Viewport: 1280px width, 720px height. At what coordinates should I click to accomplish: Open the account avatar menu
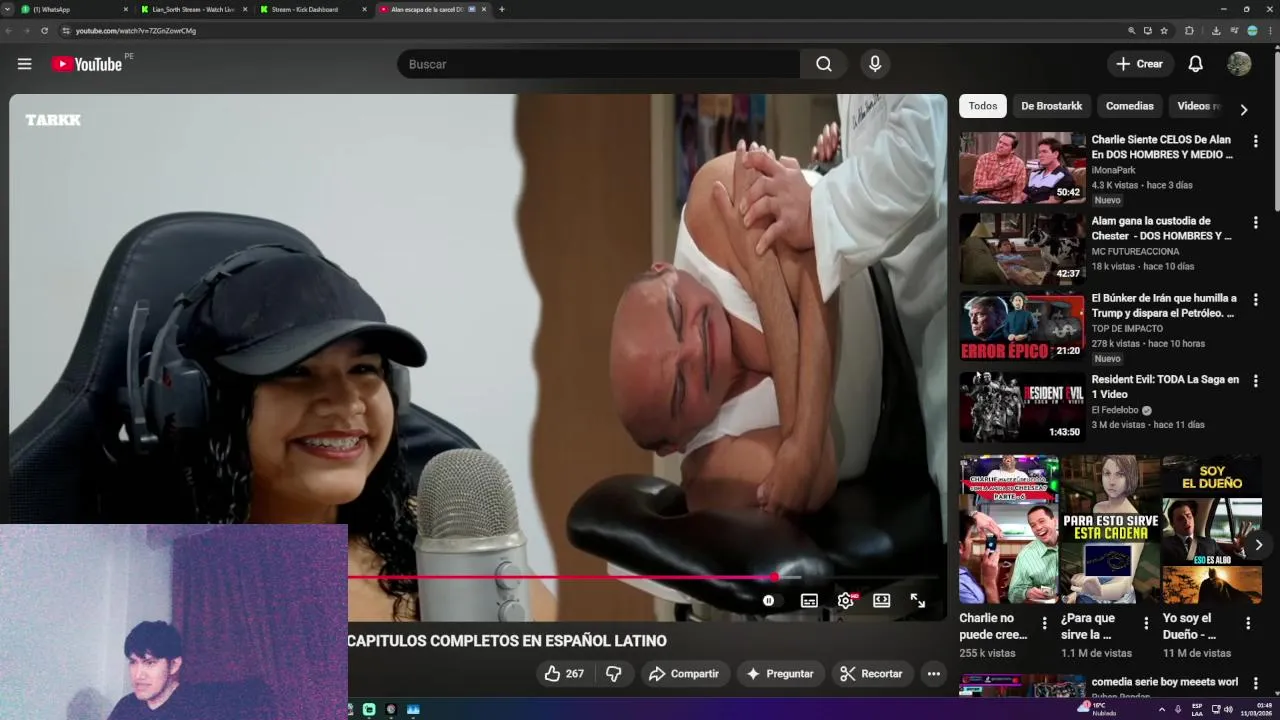point(1239,64)
